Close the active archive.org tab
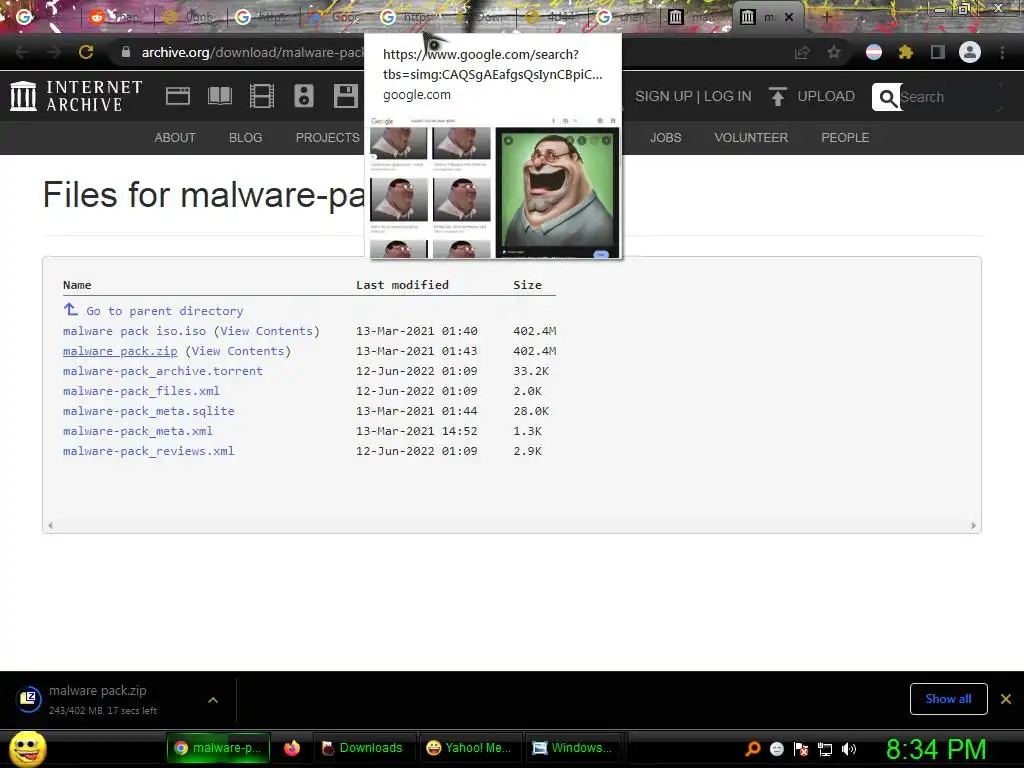The width and height of the screenshot is (1024, 768). point(789,17)
